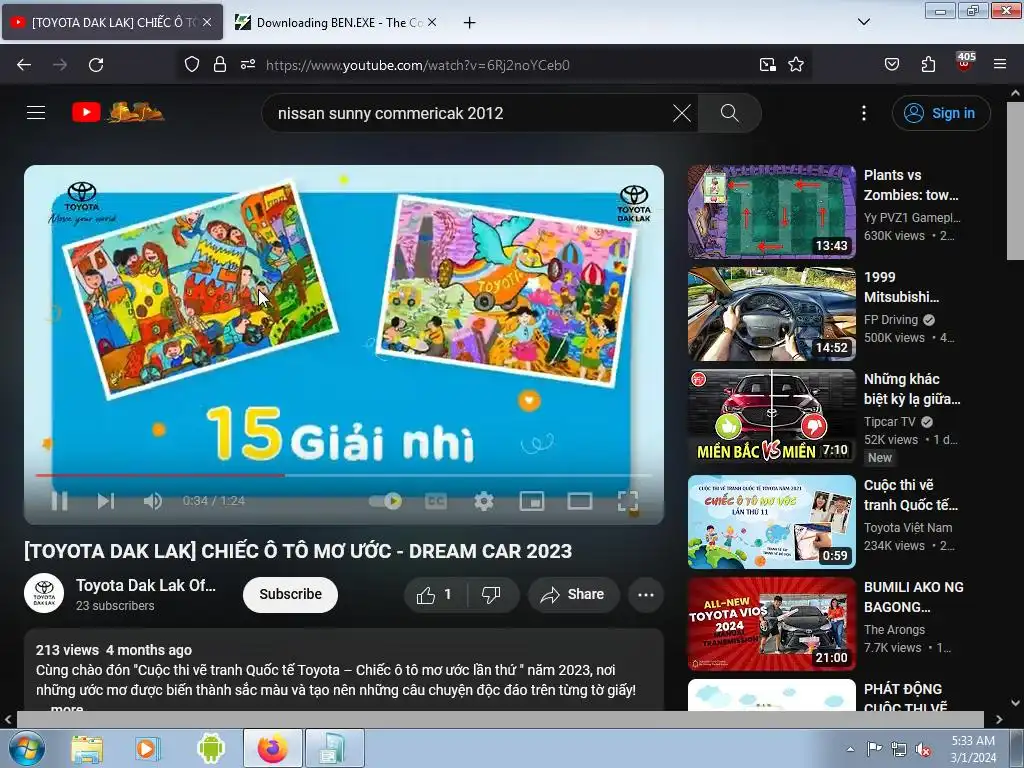Open BUMILI AKO NG BAGONG video title

tap(914, 597)
